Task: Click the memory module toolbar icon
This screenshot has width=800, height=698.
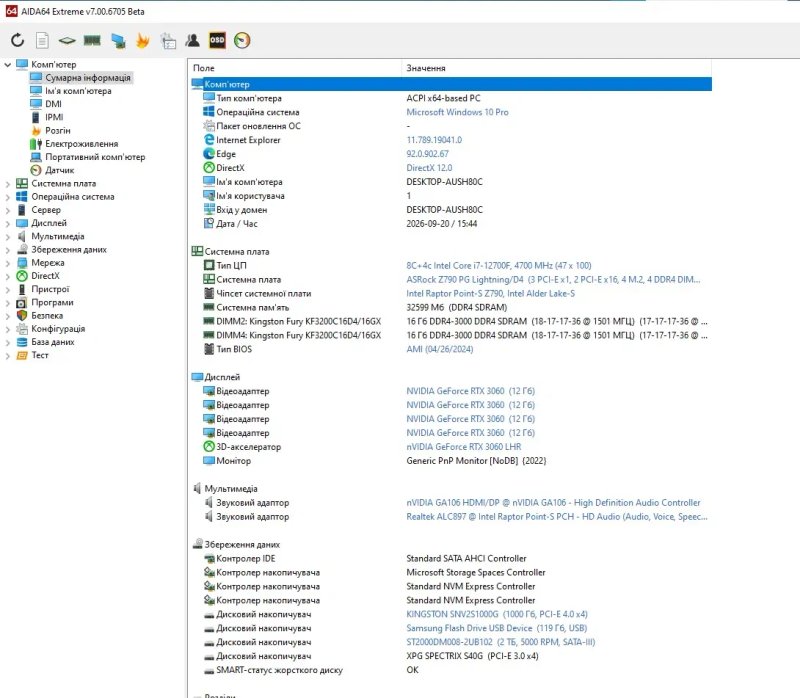Action: click(92, 40)
